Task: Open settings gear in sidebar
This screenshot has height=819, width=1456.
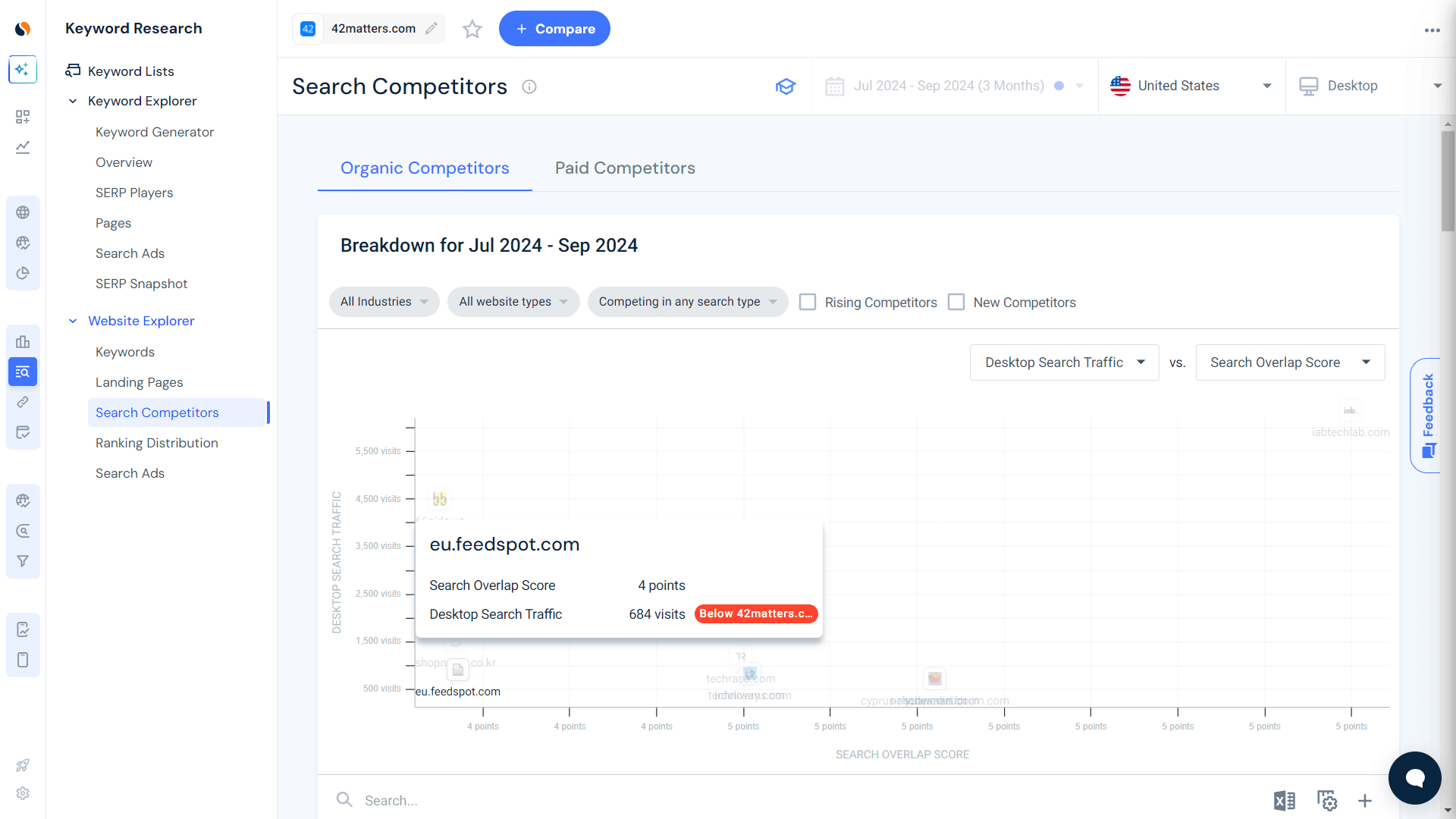Action: 23,793
